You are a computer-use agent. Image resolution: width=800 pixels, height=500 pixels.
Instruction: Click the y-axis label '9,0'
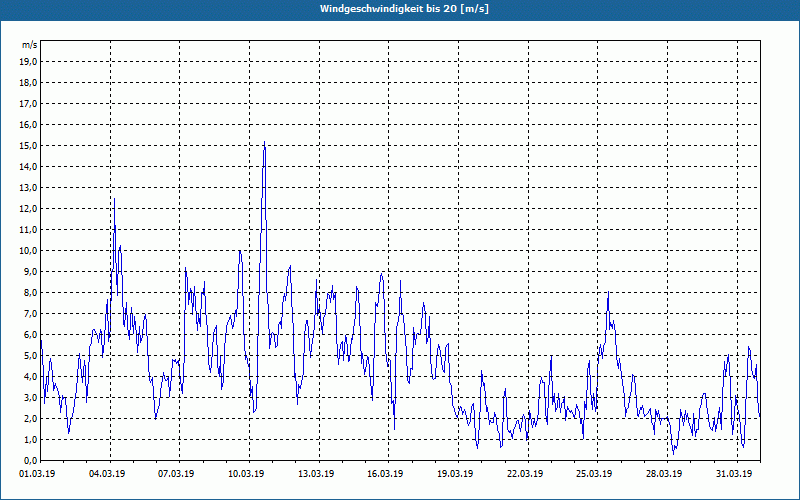coord(30,271)
